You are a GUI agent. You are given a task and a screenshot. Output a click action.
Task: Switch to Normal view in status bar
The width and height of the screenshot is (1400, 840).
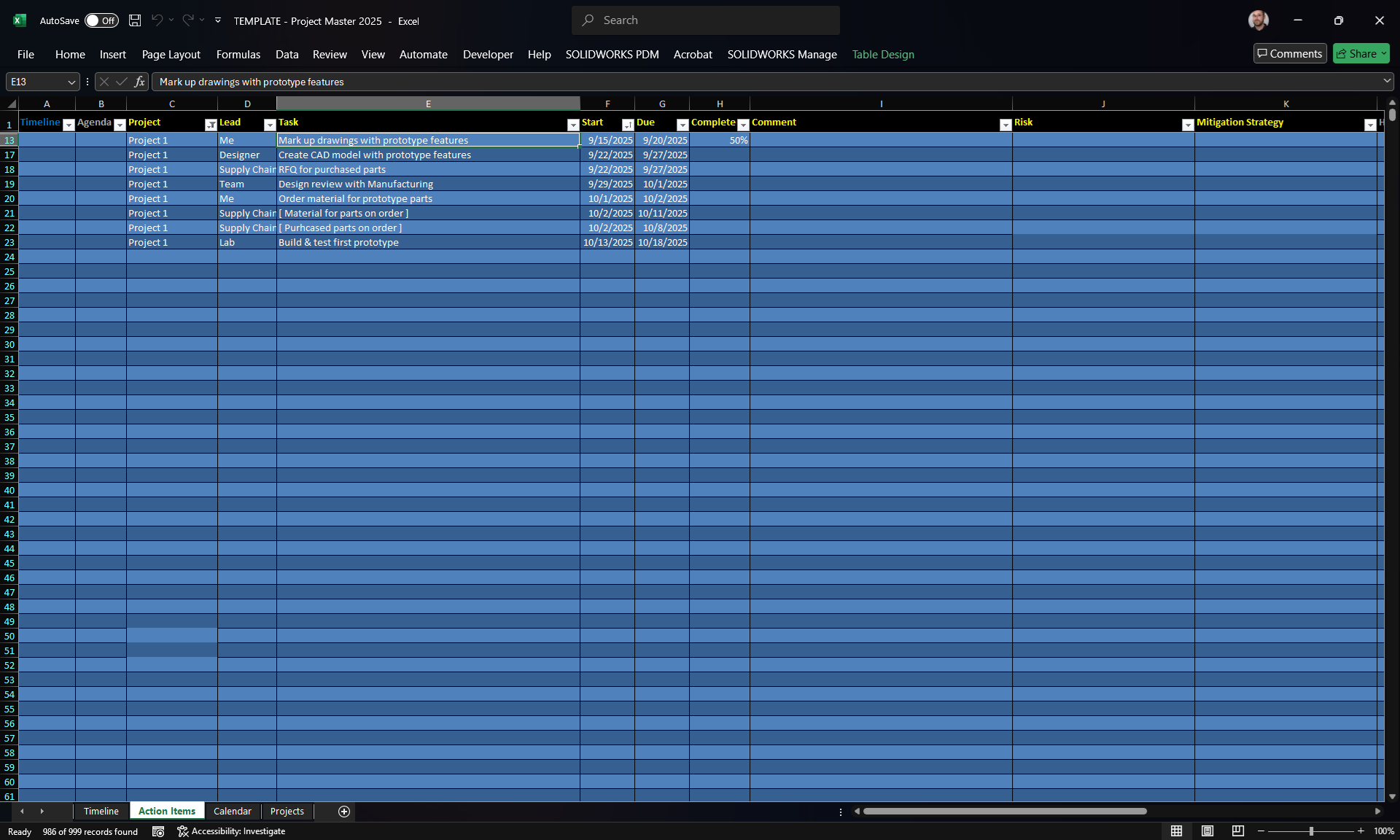(x=1176, y=831)
